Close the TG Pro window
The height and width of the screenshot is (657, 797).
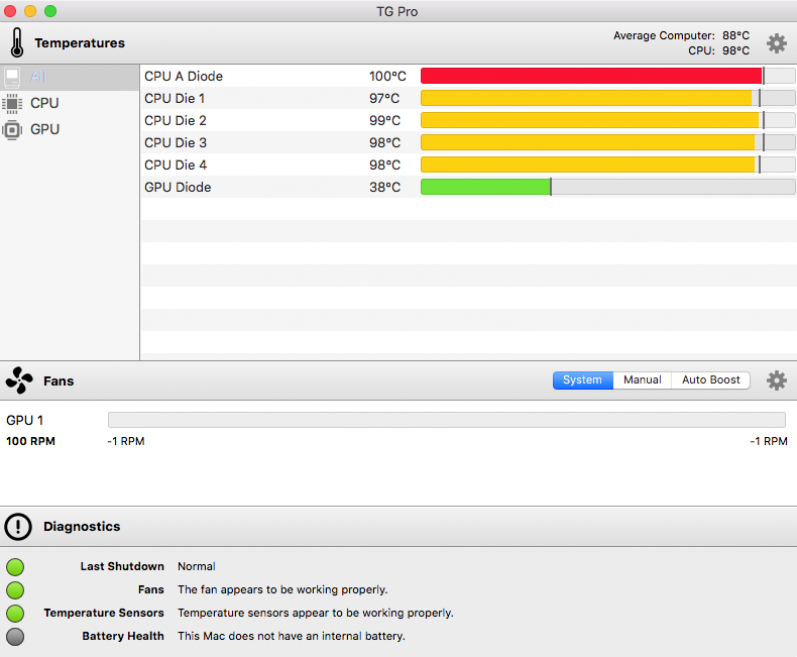[x=10, y=11]
